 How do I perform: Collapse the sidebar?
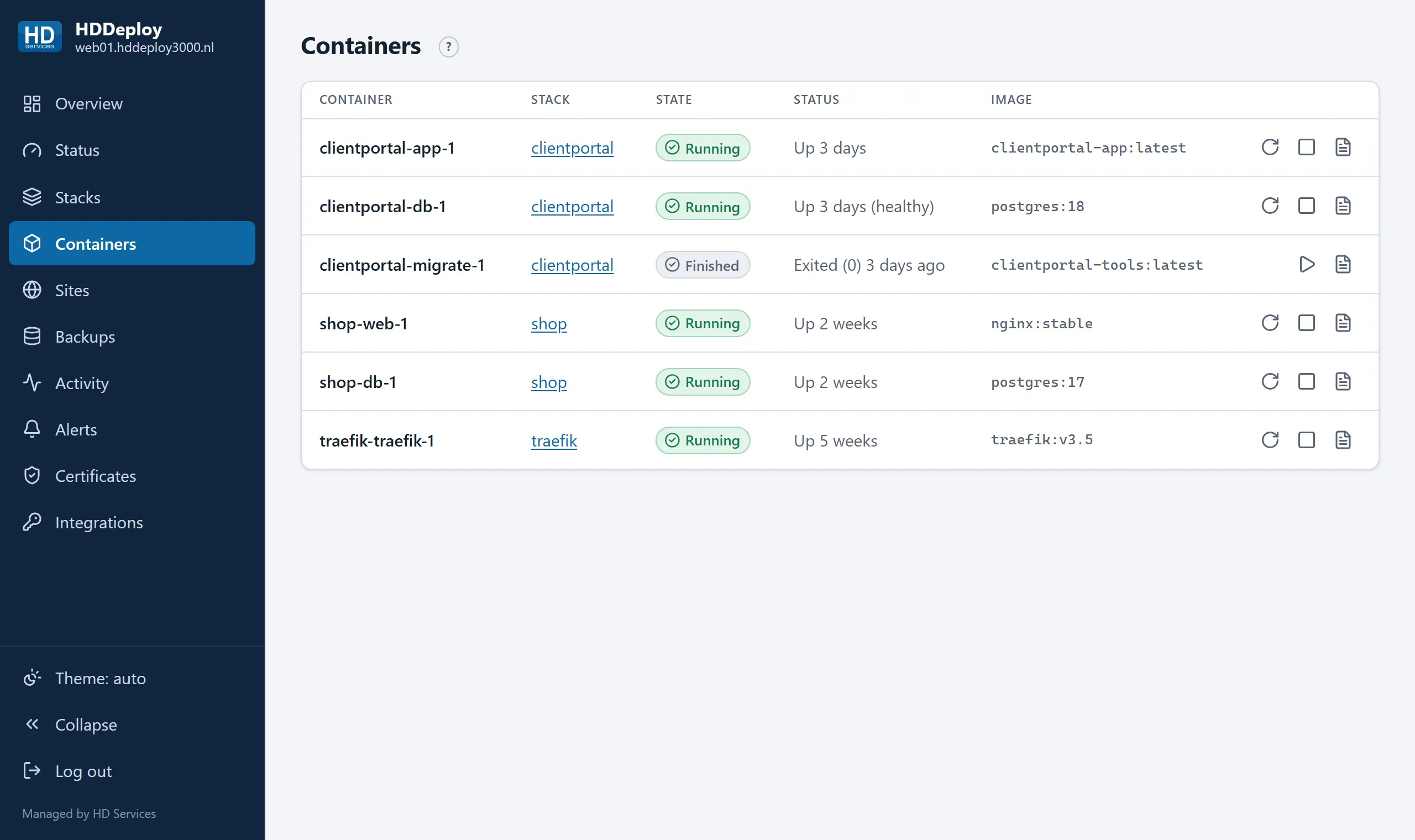click(x=132, y=725)
